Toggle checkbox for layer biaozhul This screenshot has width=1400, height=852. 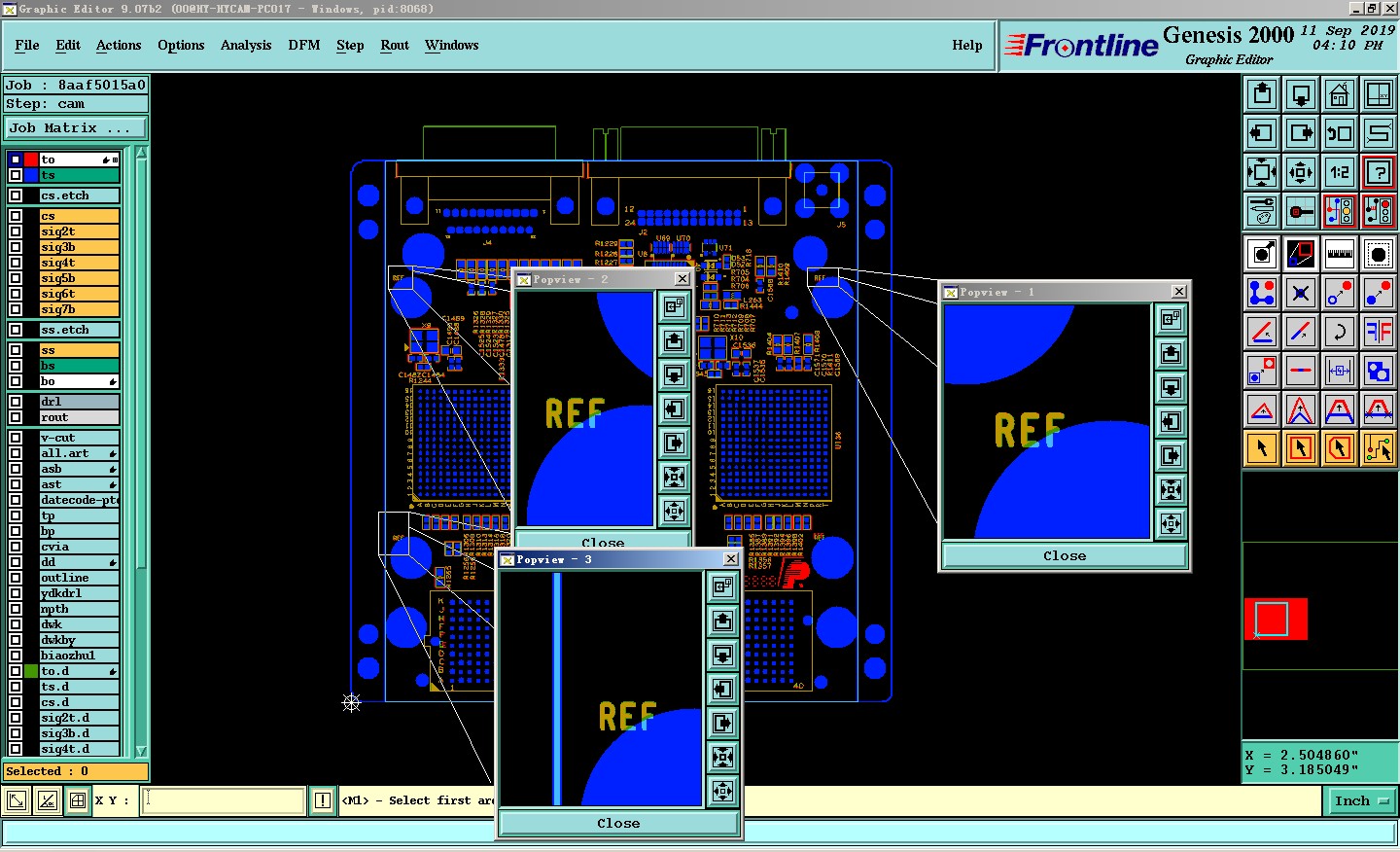pyautogui.click(x=15, y=656)
